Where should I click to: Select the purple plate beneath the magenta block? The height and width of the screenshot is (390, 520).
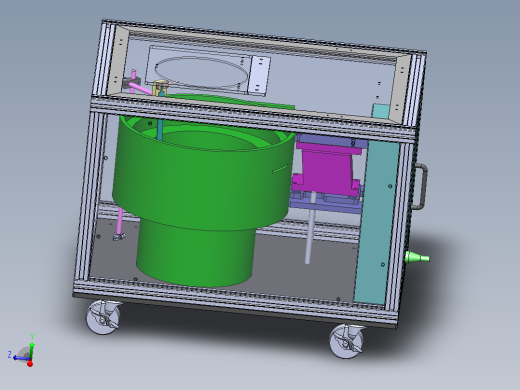pos(326,204)
